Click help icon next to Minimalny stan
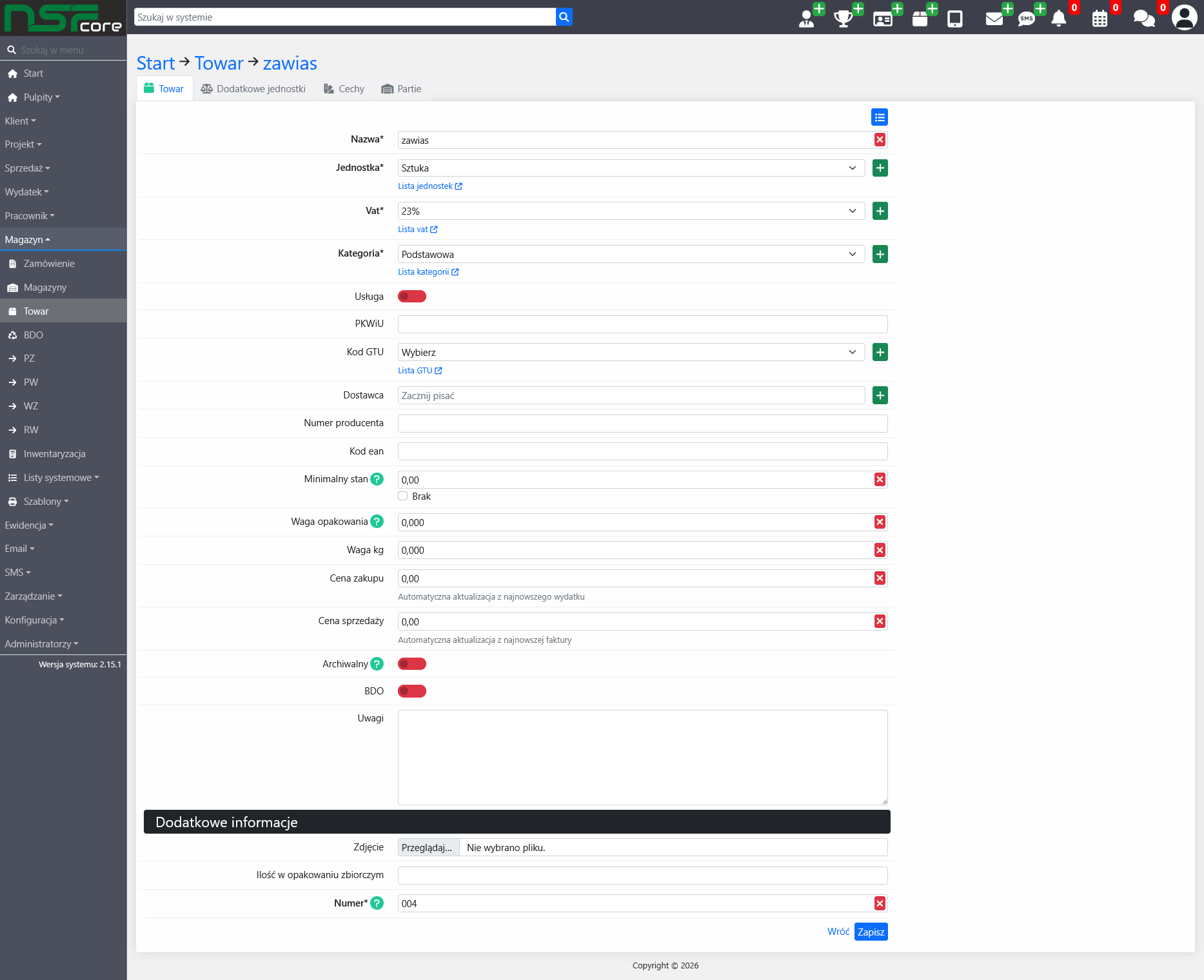Screen dimensions: 1204x980 click(x=377, y=479)
